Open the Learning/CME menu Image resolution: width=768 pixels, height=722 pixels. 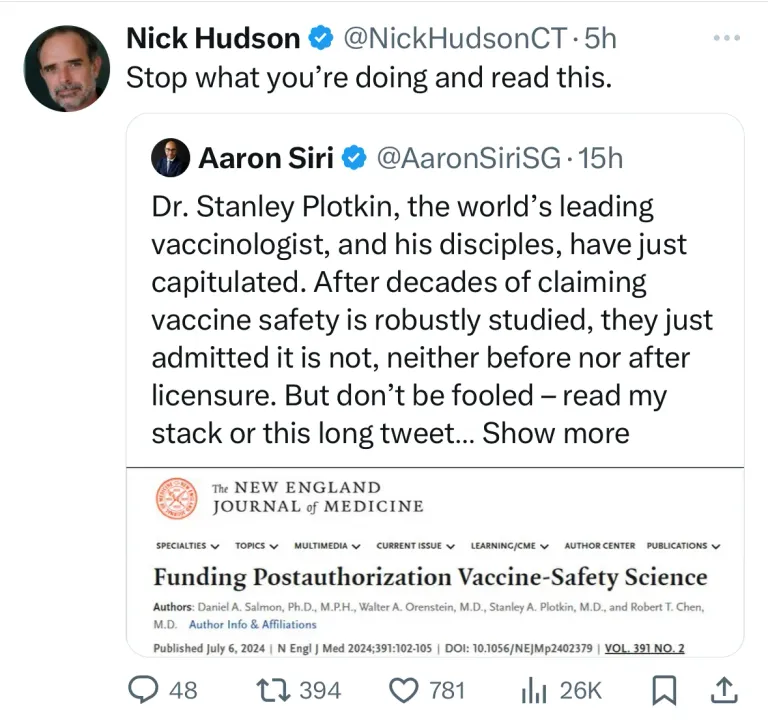pyautogui.click(x=510, y=546)
